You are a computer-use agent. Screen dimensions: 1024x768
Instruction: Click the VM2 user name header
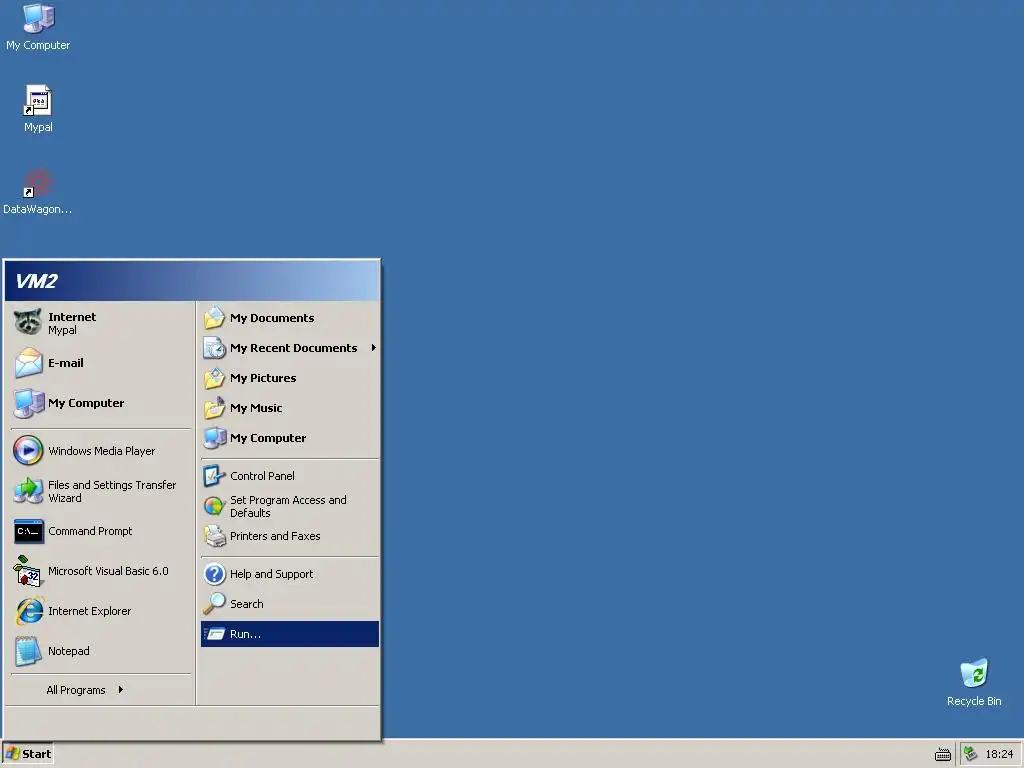(37, 281)
